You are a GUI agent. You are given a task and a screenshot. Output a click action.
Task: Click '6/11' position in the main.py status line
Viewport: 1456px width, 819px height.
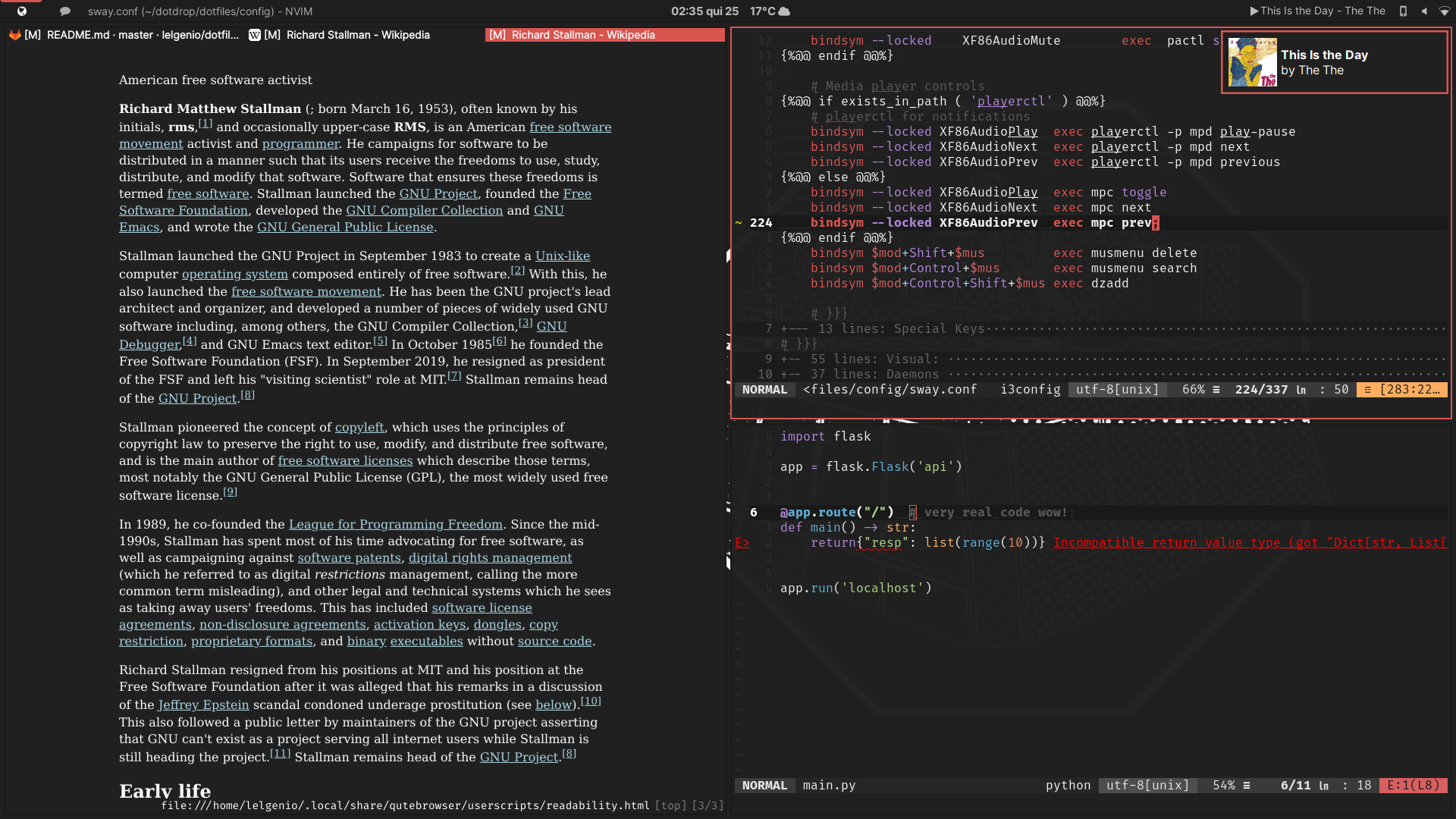[1295, 785]
